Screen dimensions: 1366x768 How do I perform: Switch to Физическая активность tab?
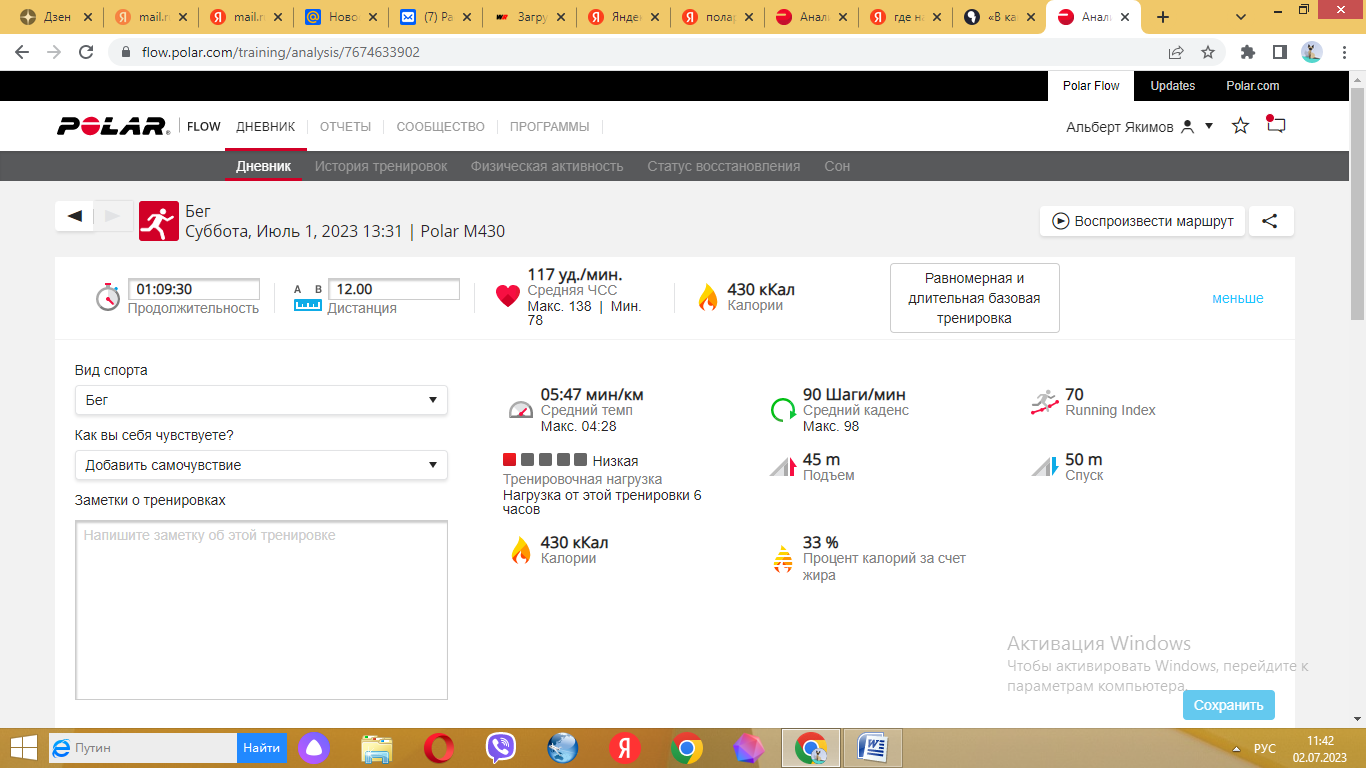[x=547, y=166]
